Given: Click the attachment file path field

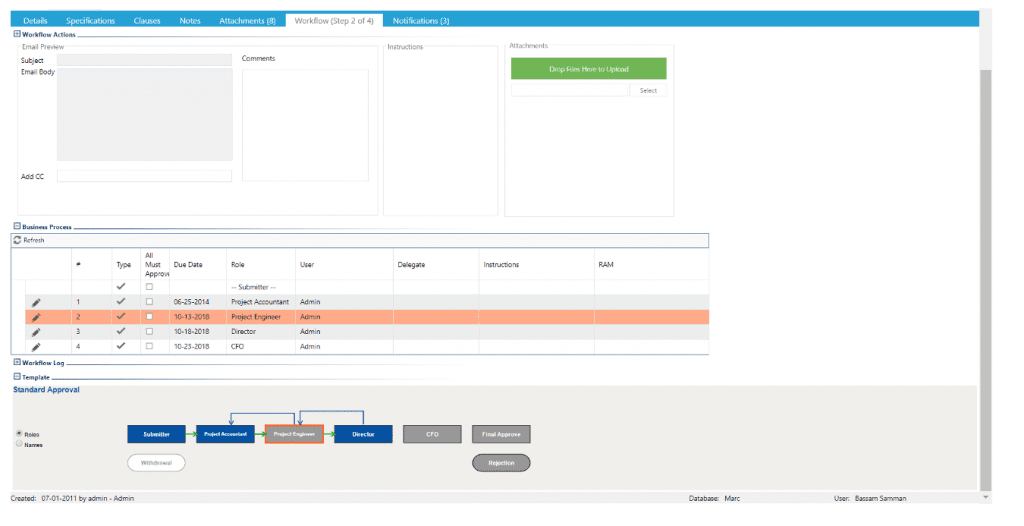Looking at the screenshot, I should point(569,90).
